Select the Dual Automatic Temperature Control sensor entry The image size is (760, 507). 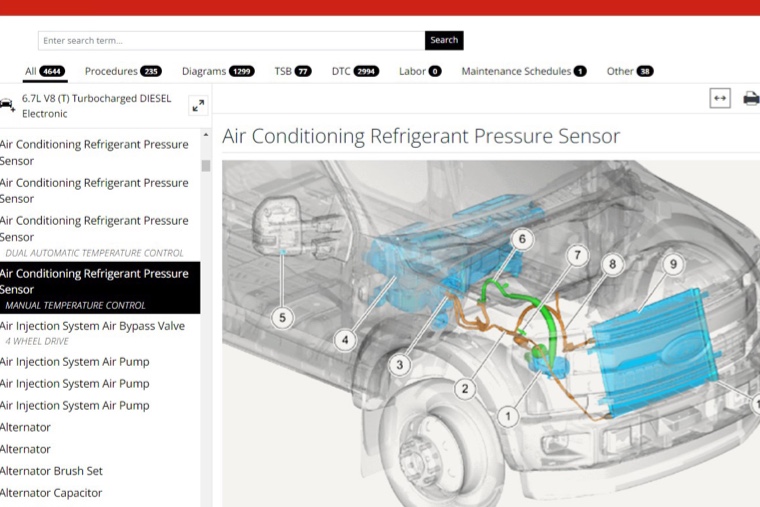(100, 237)
